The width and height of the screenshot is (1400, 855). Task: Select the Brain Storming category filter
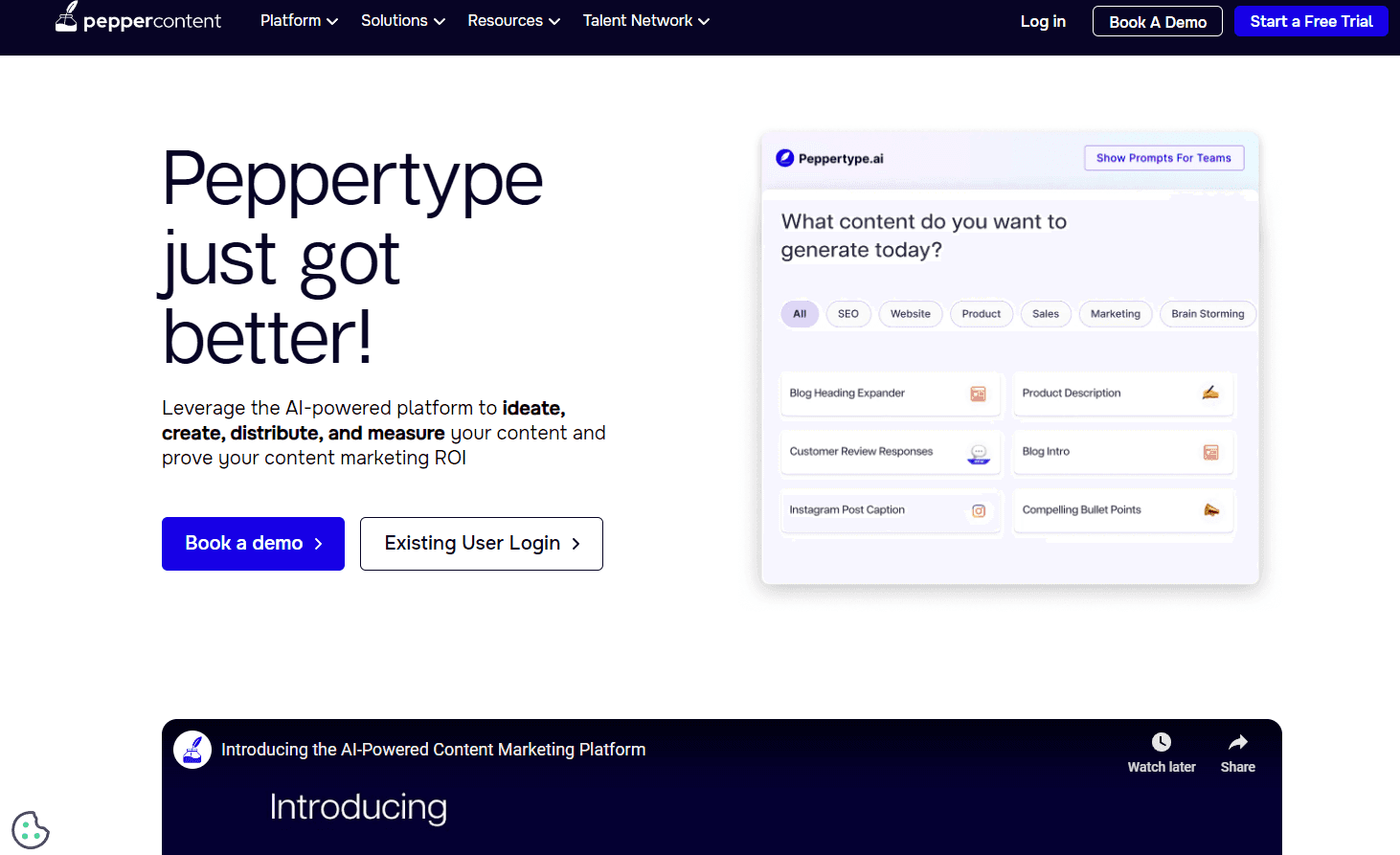pyautogui.click(x=1208, y=314)
